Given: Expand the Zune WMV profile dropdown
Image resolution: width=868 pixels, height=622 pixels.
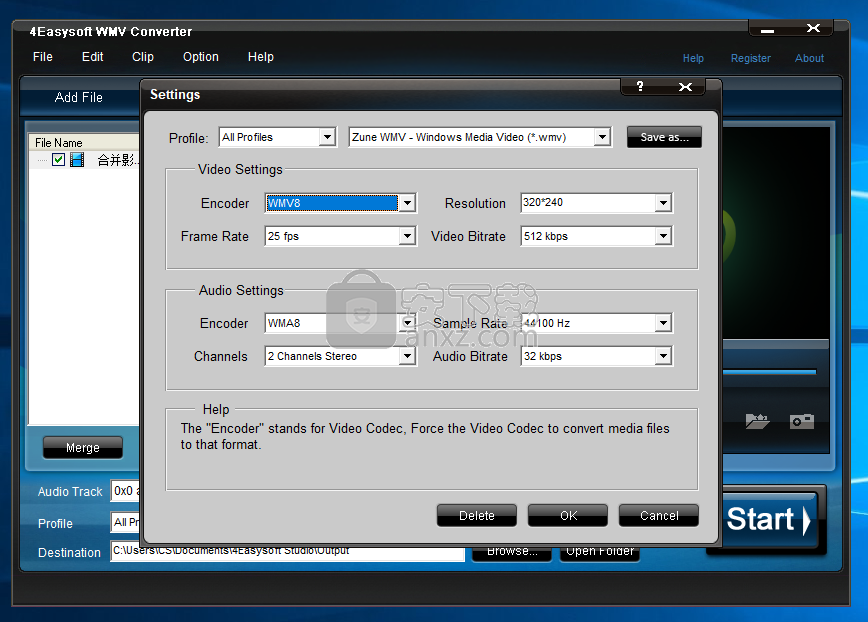Looking at the screenshot, I should (602, 137).
